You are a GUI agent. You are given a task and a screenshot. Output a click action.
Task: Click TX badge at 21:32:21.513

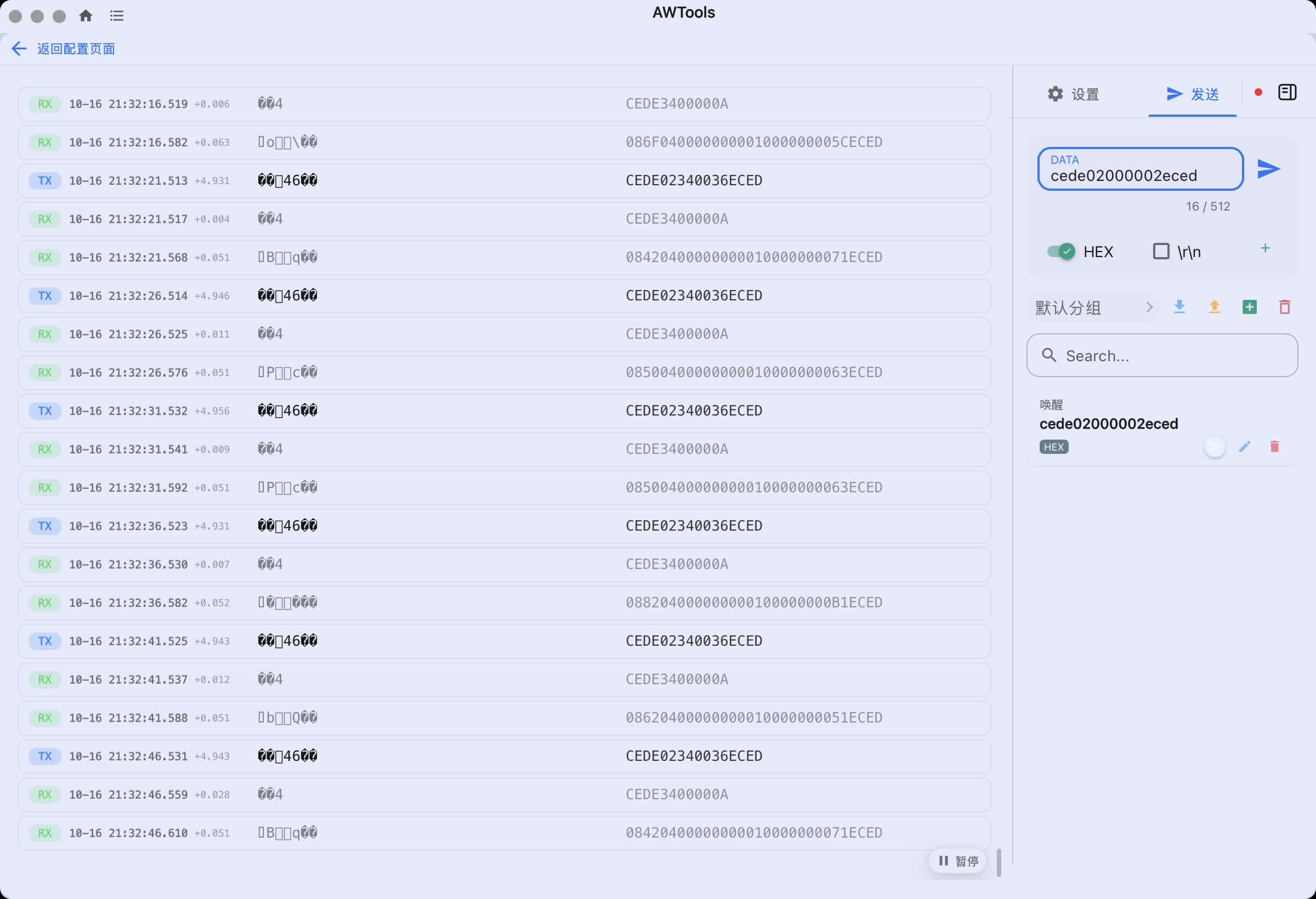pyautogui.click(x=45, y=180)
